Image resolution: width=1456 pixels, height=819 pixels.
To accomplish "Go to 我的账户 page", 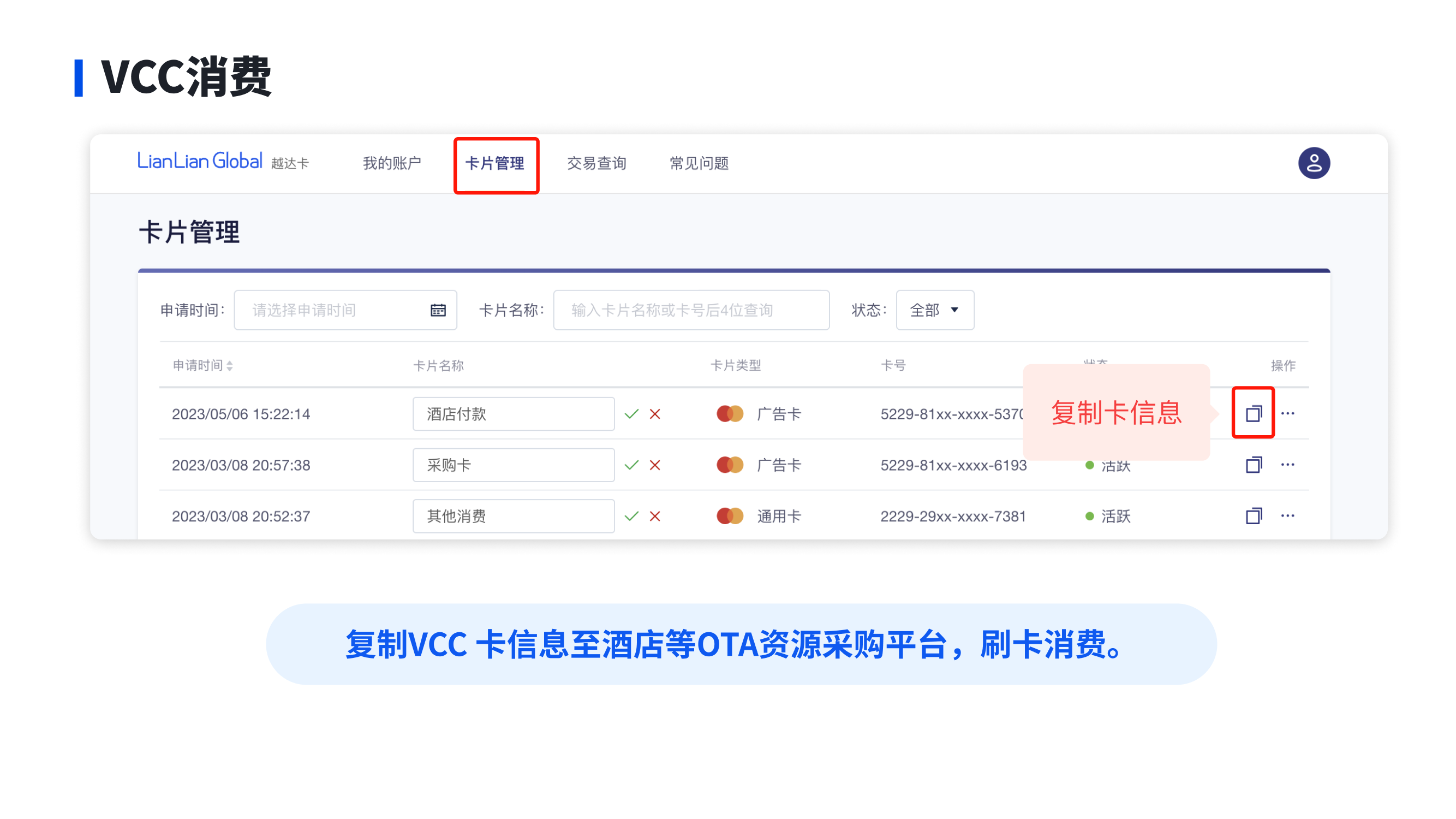I will 392,164.
